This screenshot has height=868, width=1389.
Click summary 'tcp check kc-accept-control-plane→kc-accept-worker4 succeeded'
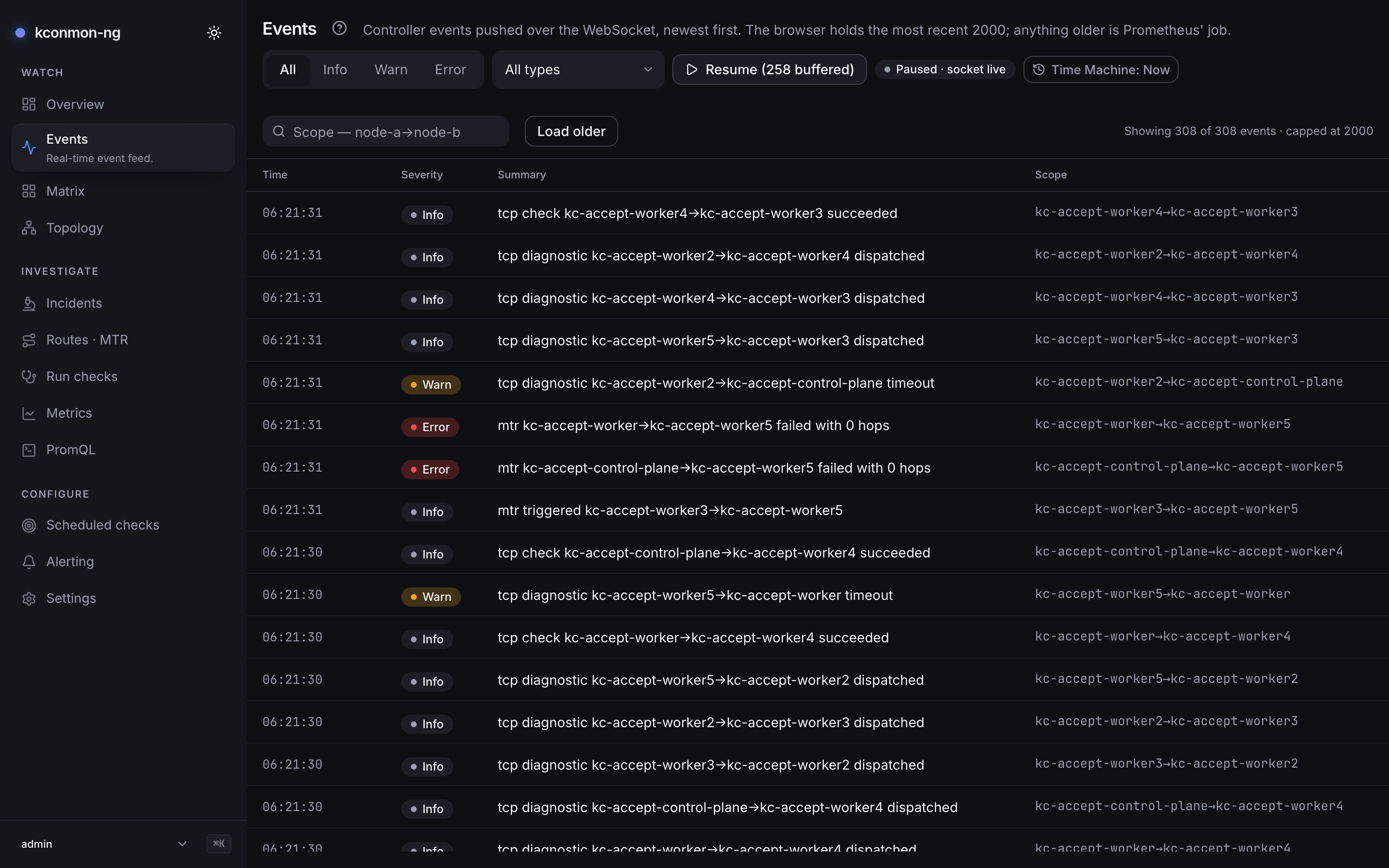pyautogui.click(x=713, y=553)
